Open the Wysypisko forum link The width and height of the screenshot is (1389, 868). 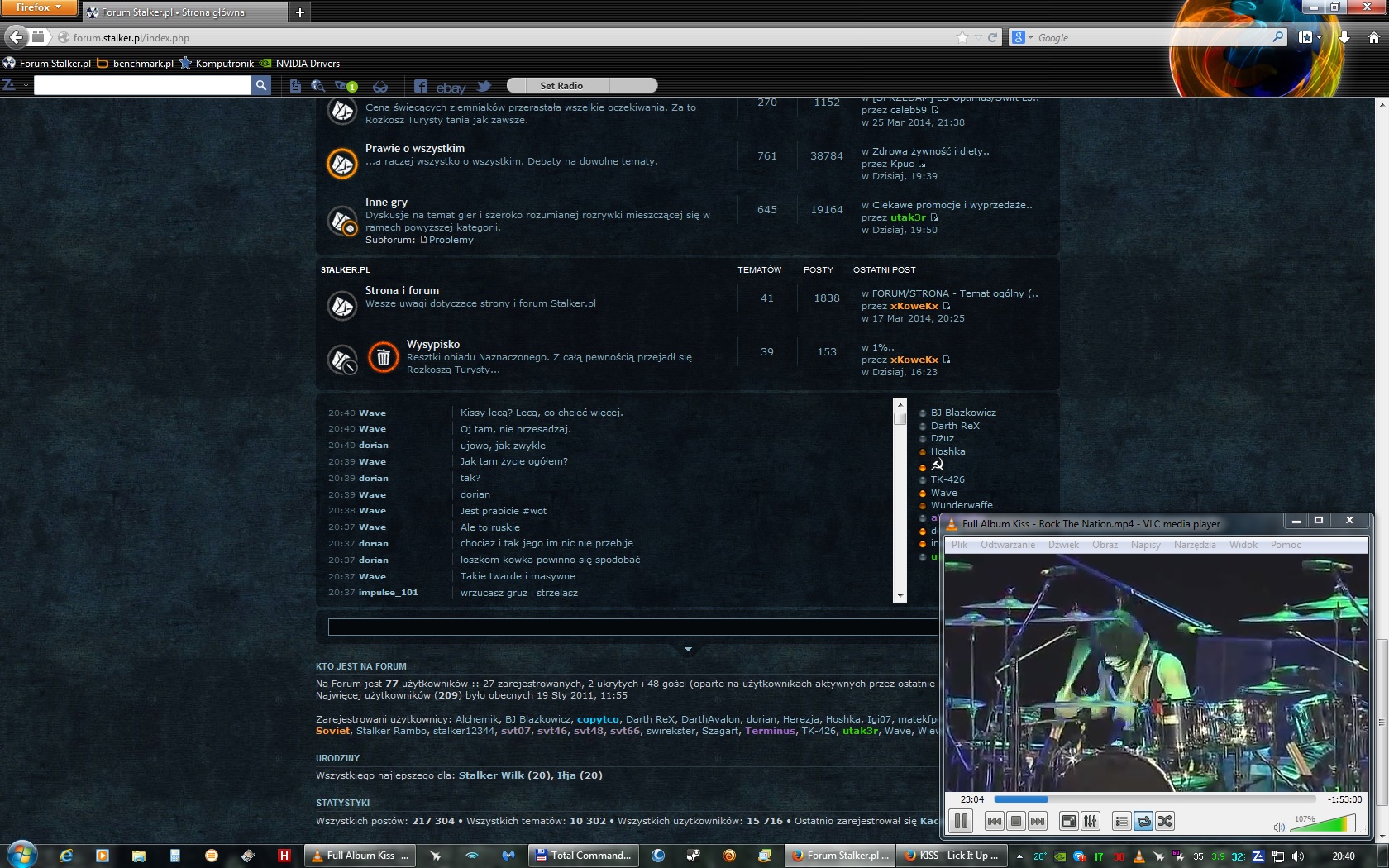coord(433,344)
